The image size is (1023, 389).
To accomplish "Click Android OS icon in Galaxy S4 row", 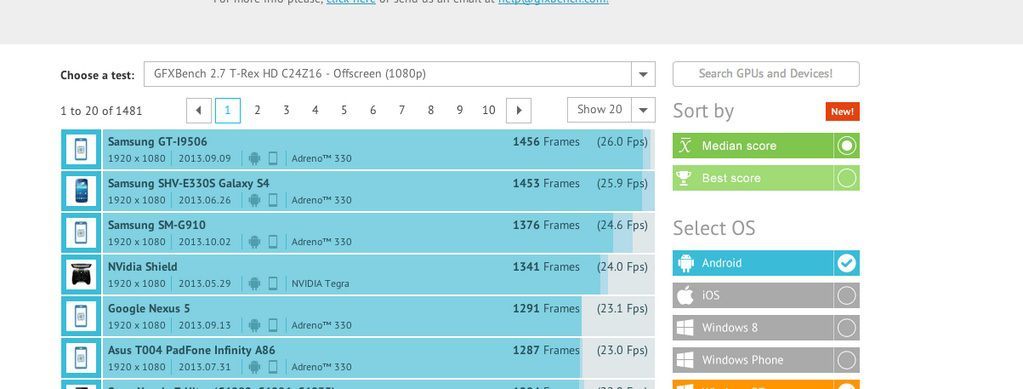I will [x=254, y=200].
